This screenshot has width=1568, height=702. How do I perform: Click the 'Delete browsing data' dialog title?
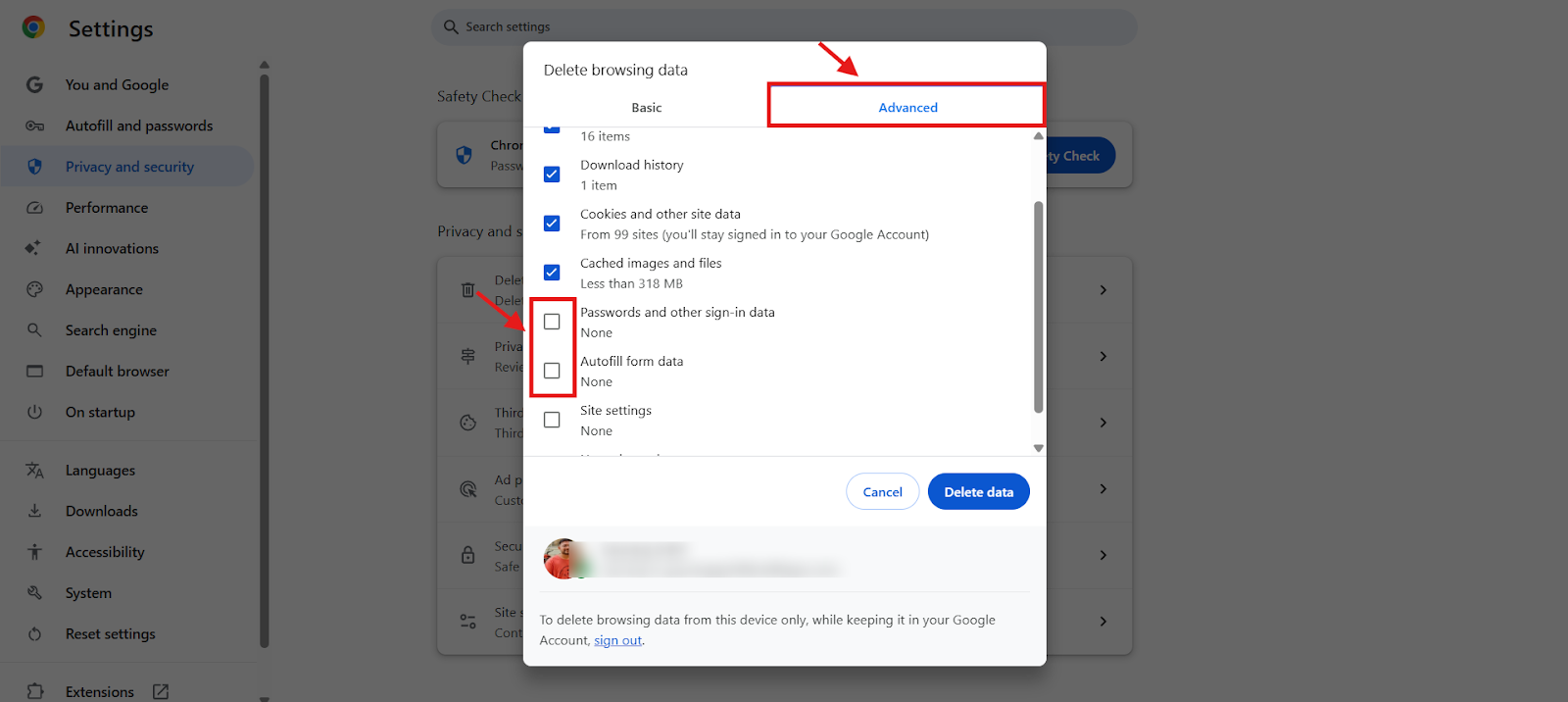[x=615, y=70]
